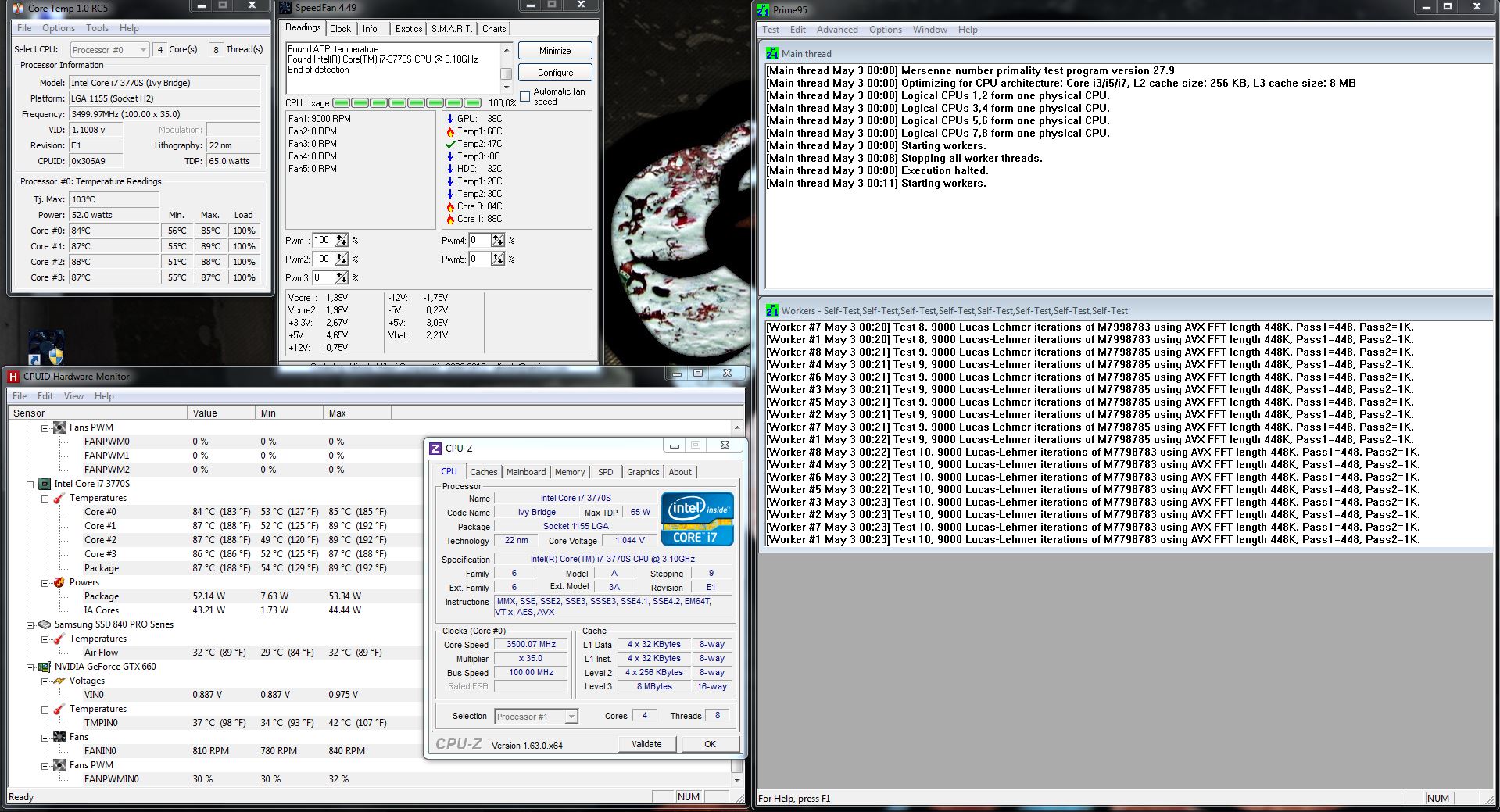
Task: Click the NVIDIA GeForce GTX 660 card icon
Action: pyautogui.click(x=45, y=667)
